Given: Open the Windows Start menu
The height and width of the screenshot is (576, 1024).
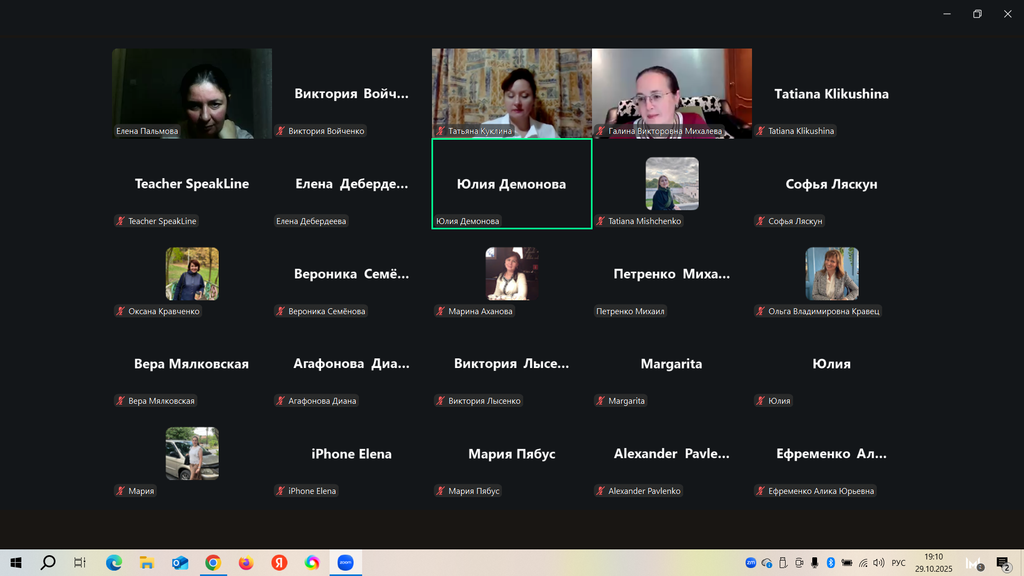Looking at the screenshot, I should [14, 563].
